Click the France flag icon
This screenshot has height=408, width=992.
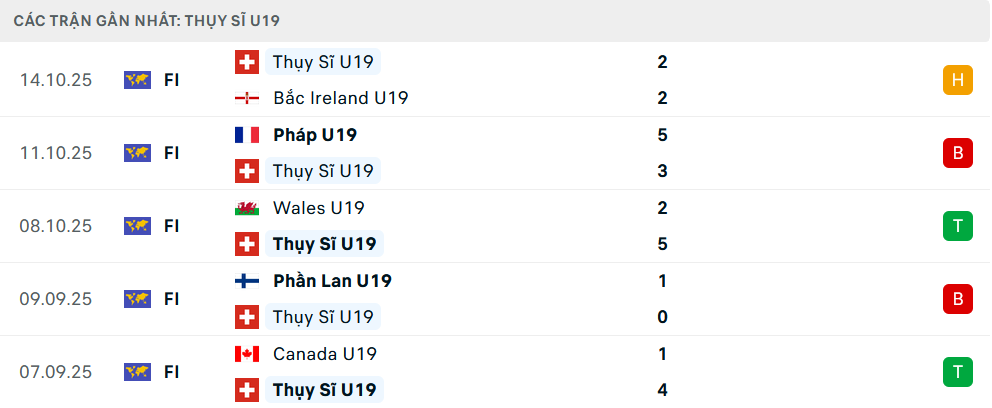click(x=246, y=135)
